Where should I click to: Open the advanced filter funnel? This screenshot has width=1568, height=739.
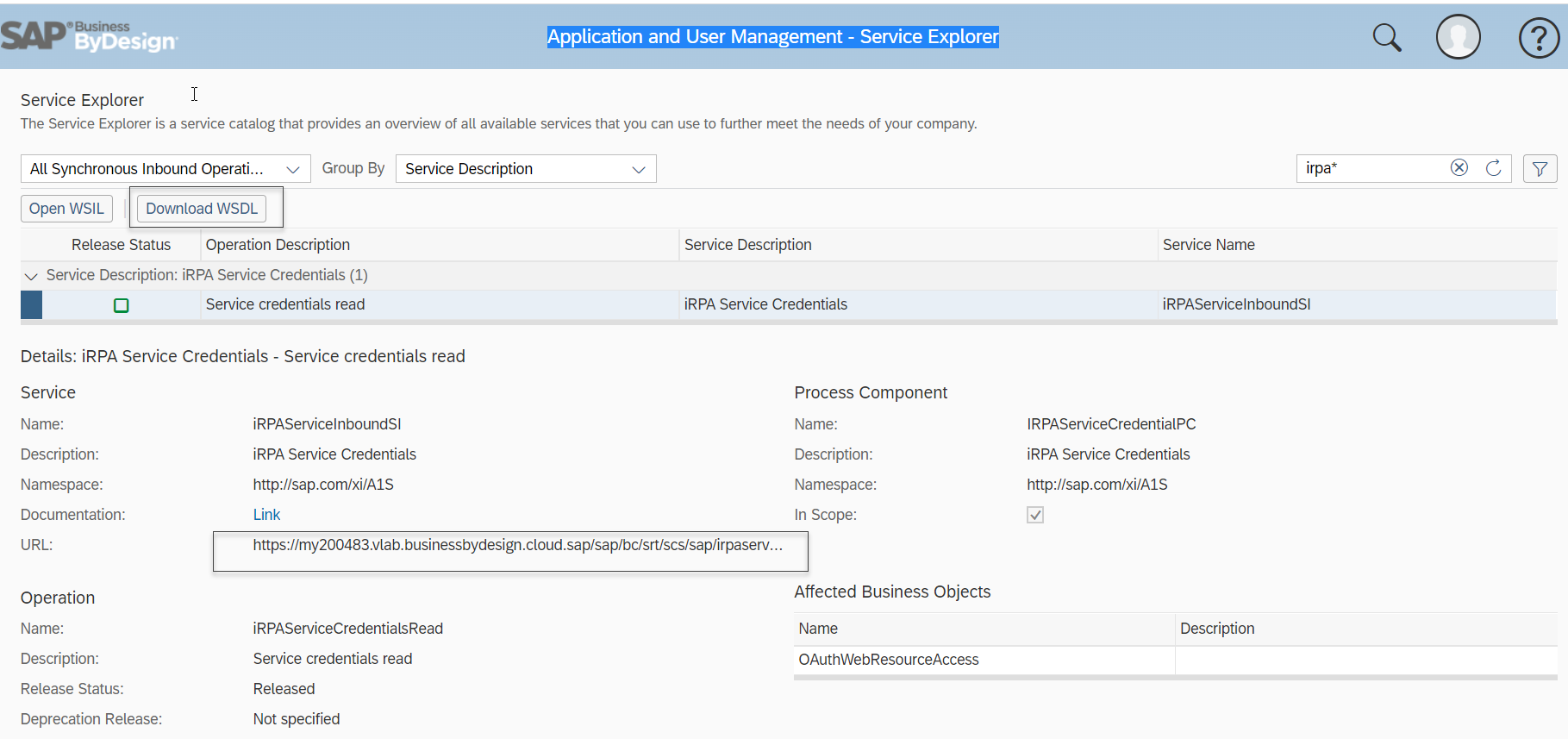[x=1540, y=169]
